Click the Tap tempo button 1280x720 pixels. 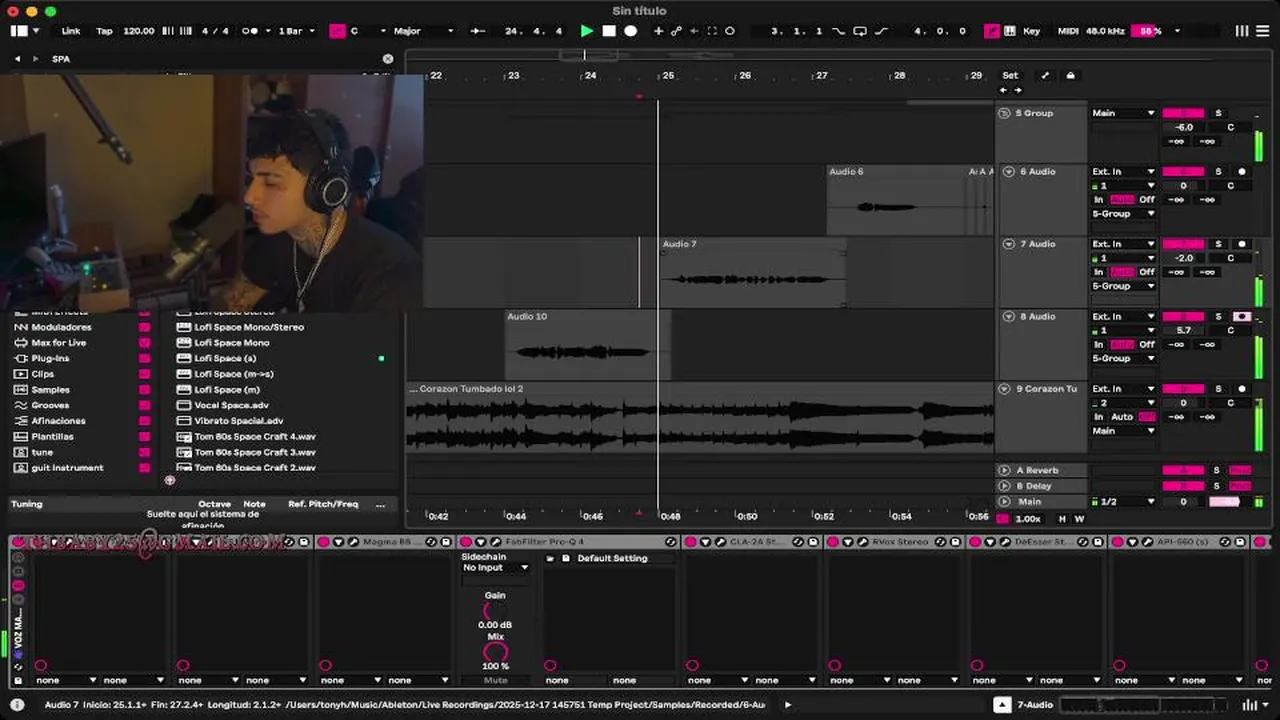104,31
